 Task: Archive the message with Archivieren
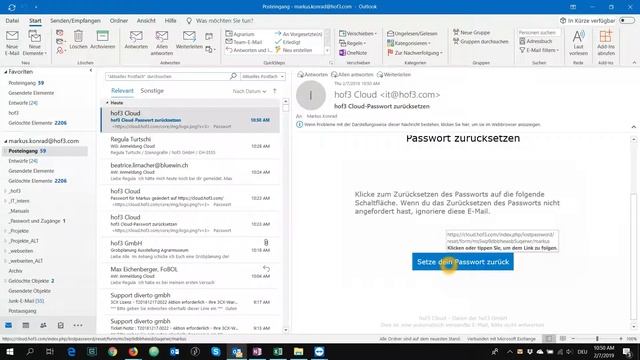(102, 40)
